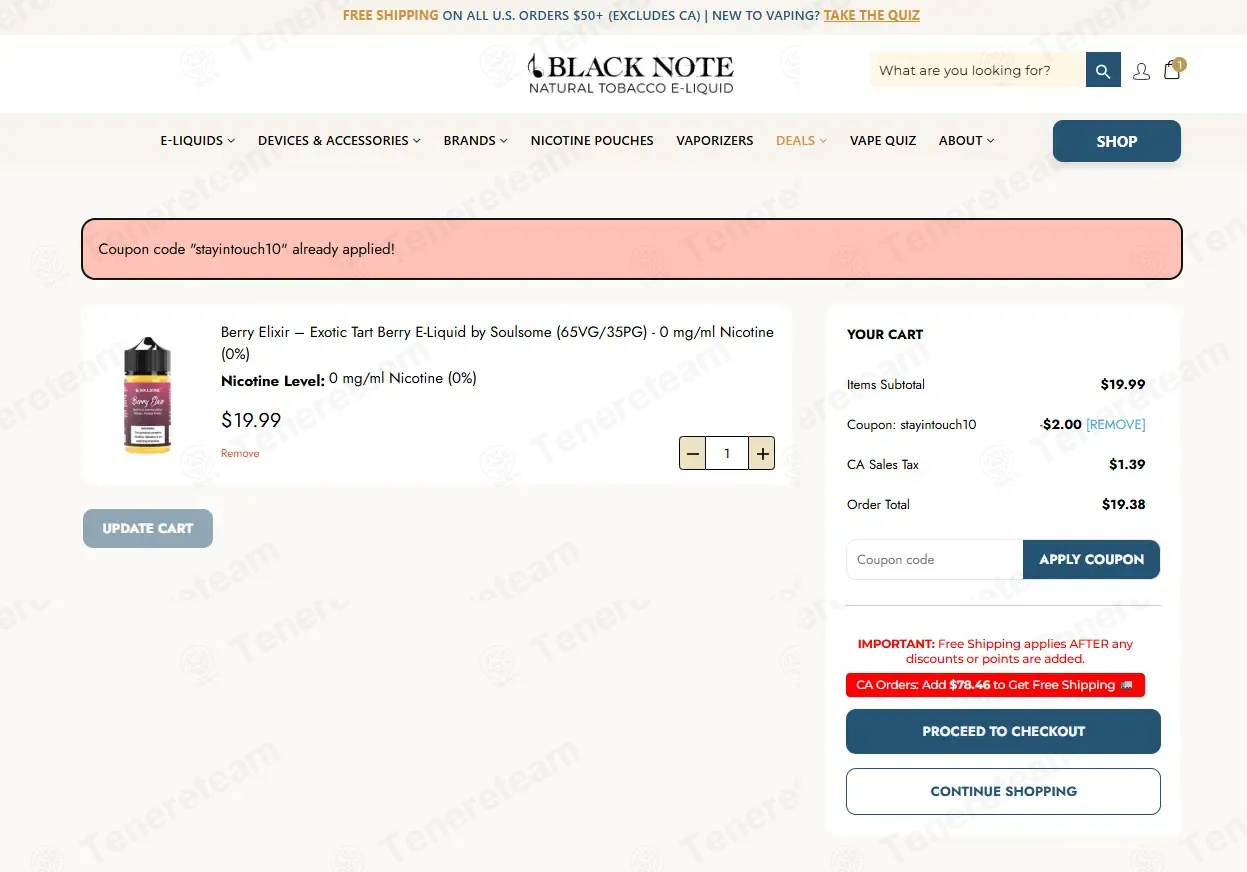The image size is (1247, 872).
Task: Click the Free Shipping promo text
Action: point(390,15)
